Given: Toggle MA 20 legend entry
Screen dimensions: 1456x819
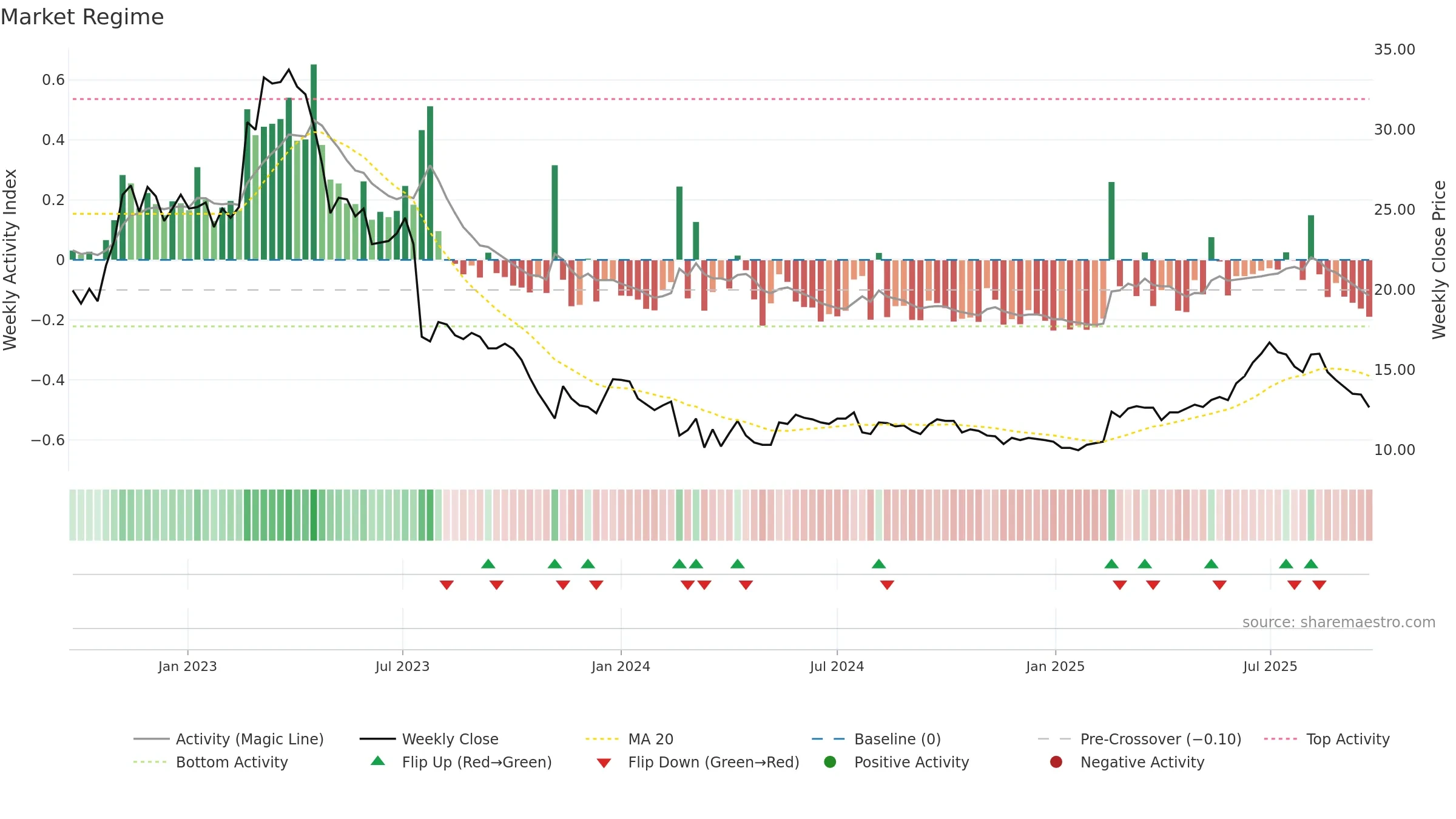Looking at the screenshot, I should (629, 739).
